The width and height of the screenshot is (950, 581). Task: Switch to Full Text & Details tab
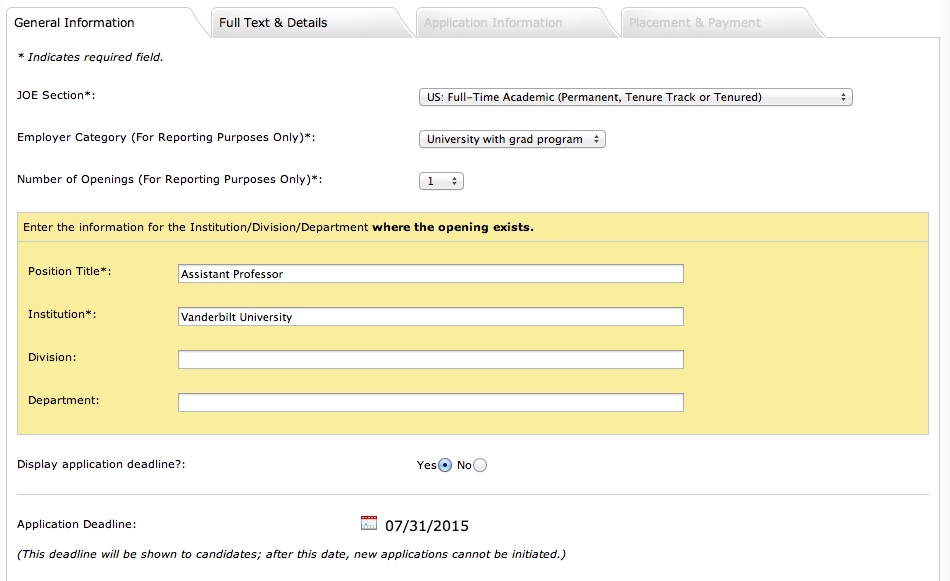(x=273, y=22)
